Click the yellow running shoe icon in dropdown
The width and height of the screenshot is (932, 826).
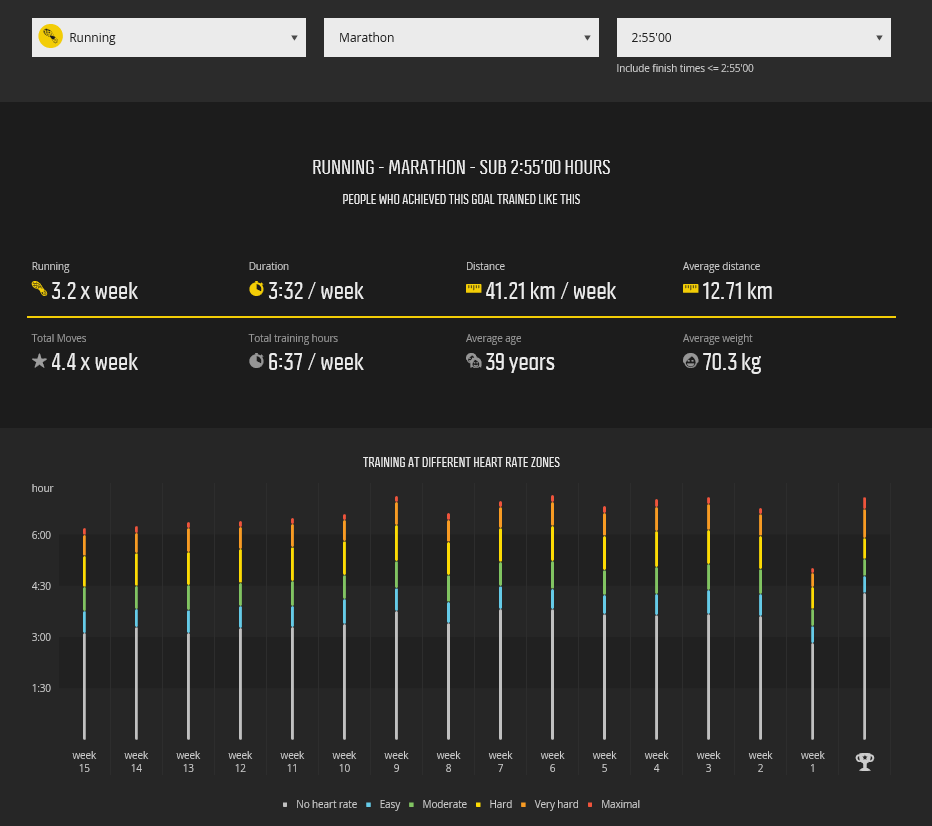(x=51, y=36)
